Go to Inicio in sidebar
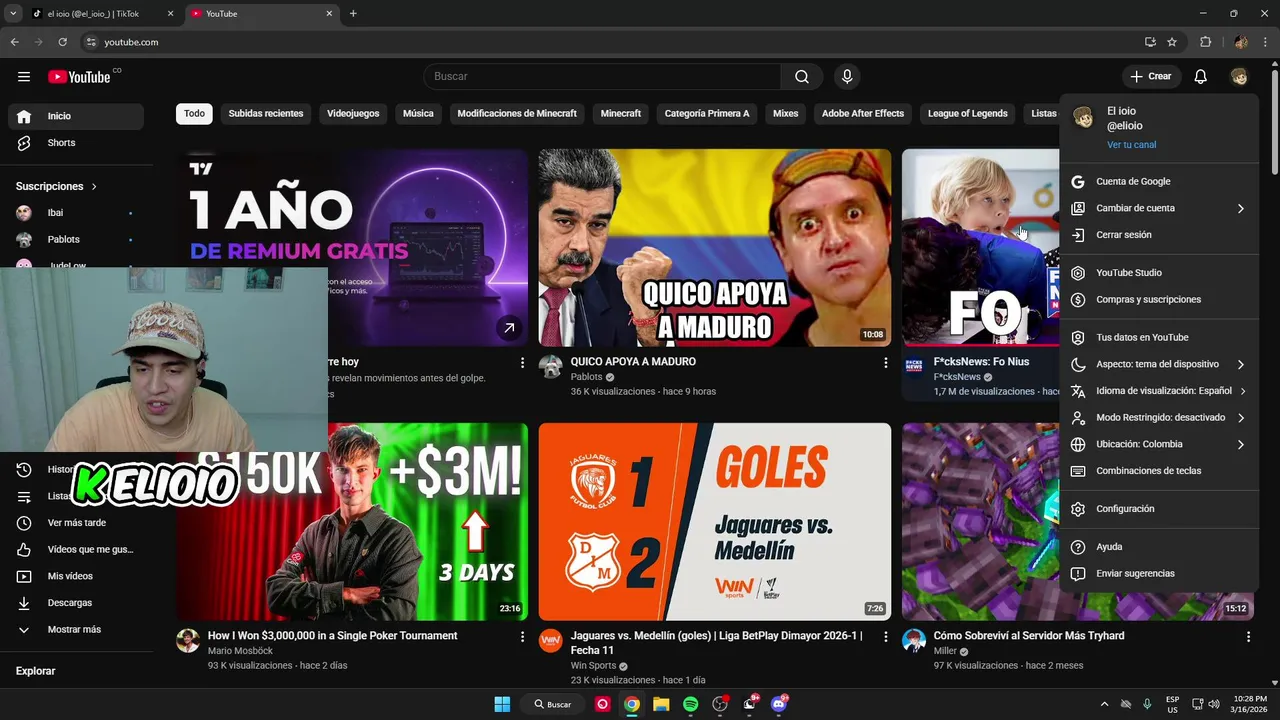The image size is (1280, 720). pyautogui.click(x=76, y=116)
